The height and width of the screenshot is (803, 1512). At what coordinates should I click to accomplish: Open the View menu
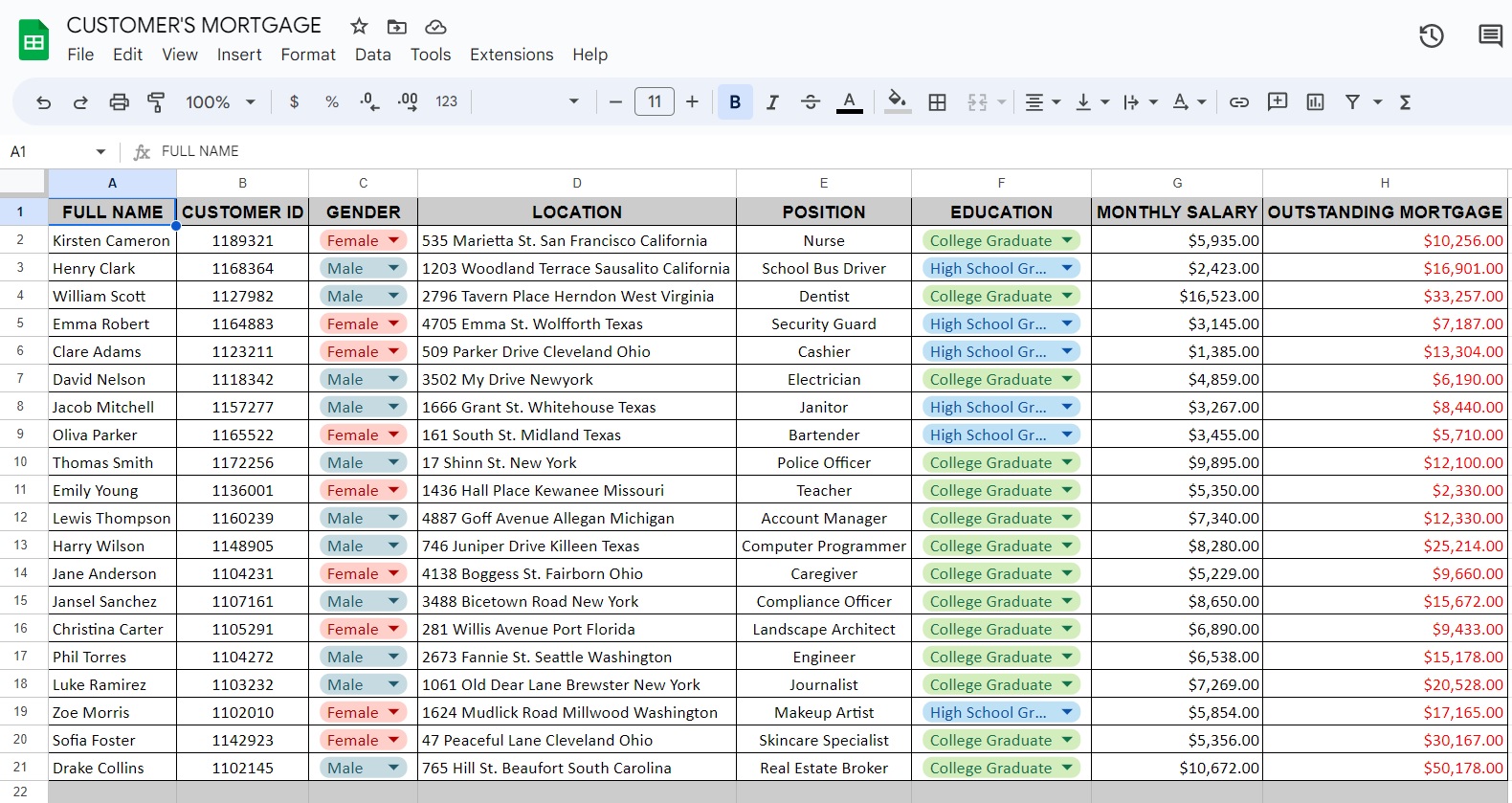click(180, 55)
